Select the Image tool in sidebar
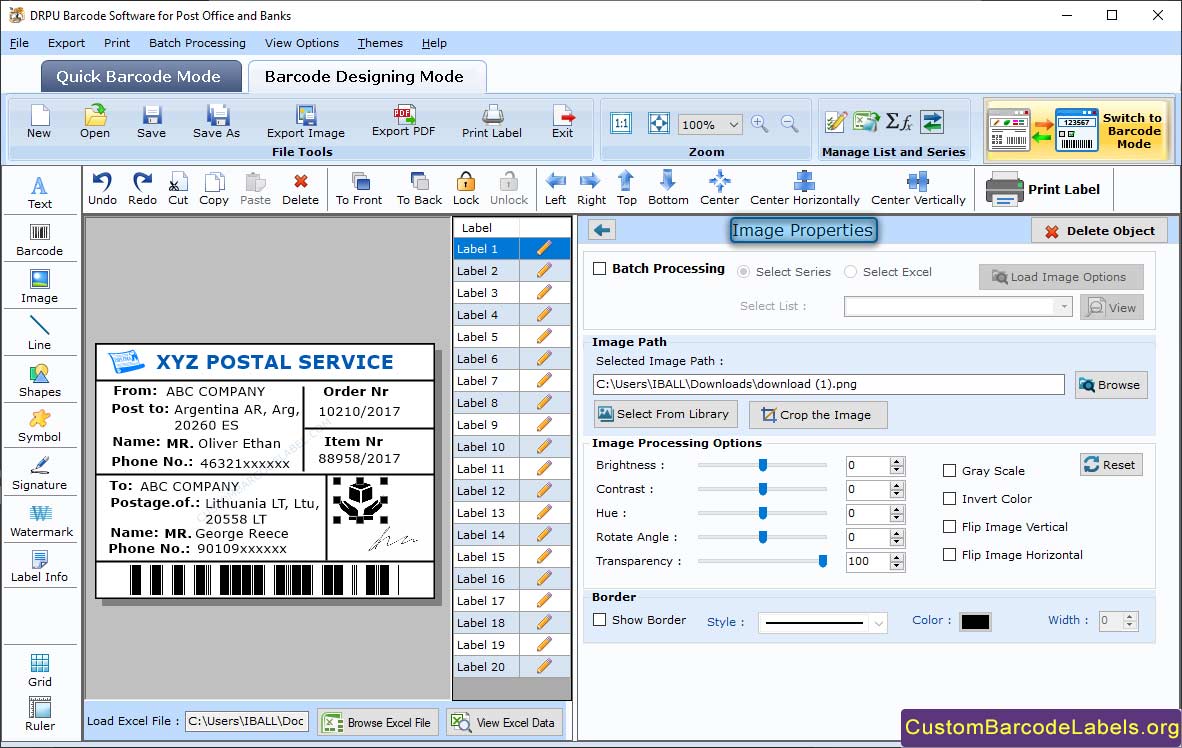The image size is (1182, 748). click(x=39, y=287)
